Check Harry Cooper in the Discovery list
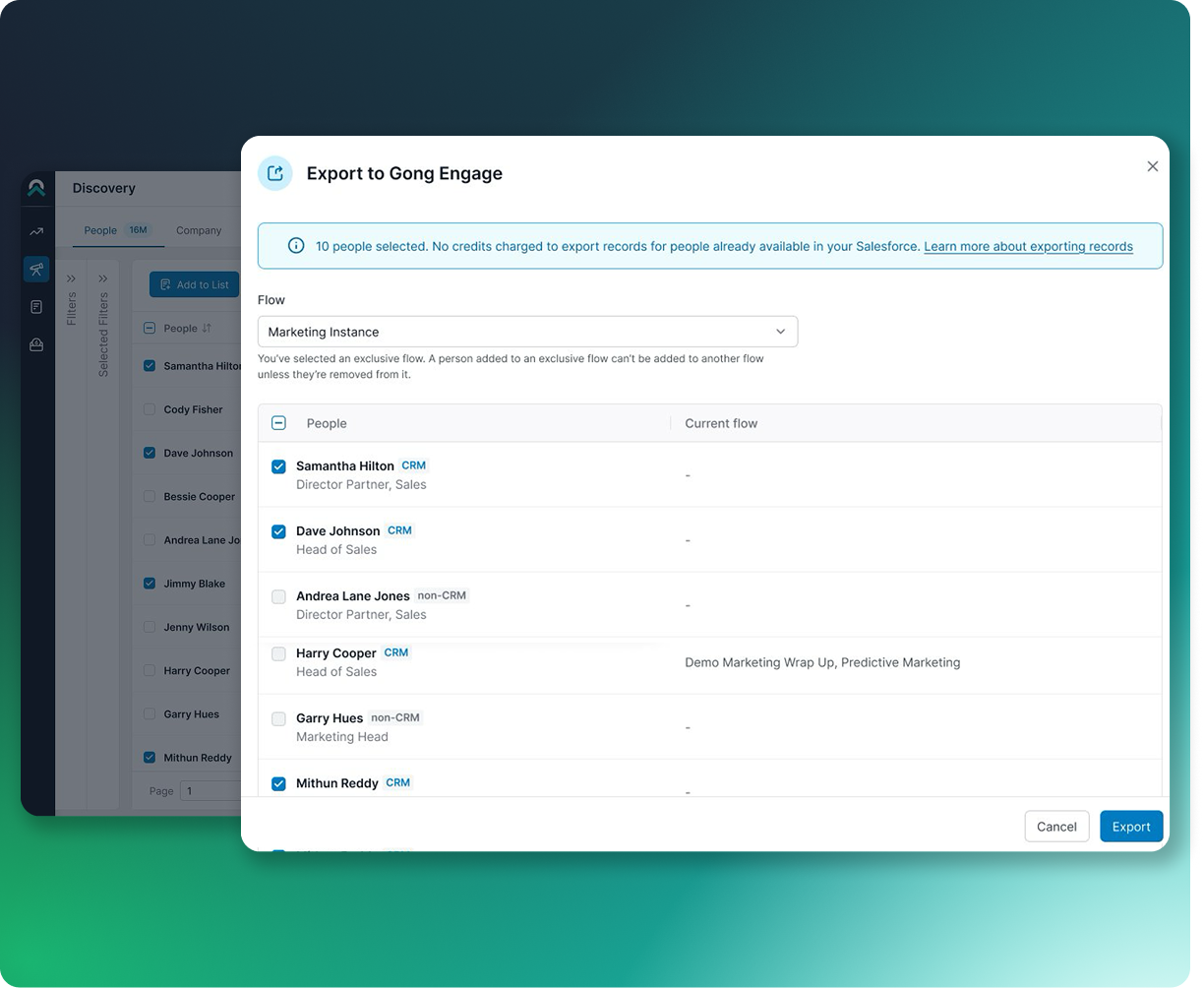The width and height of the screenshot is (1204, 988). coord(150,671)
